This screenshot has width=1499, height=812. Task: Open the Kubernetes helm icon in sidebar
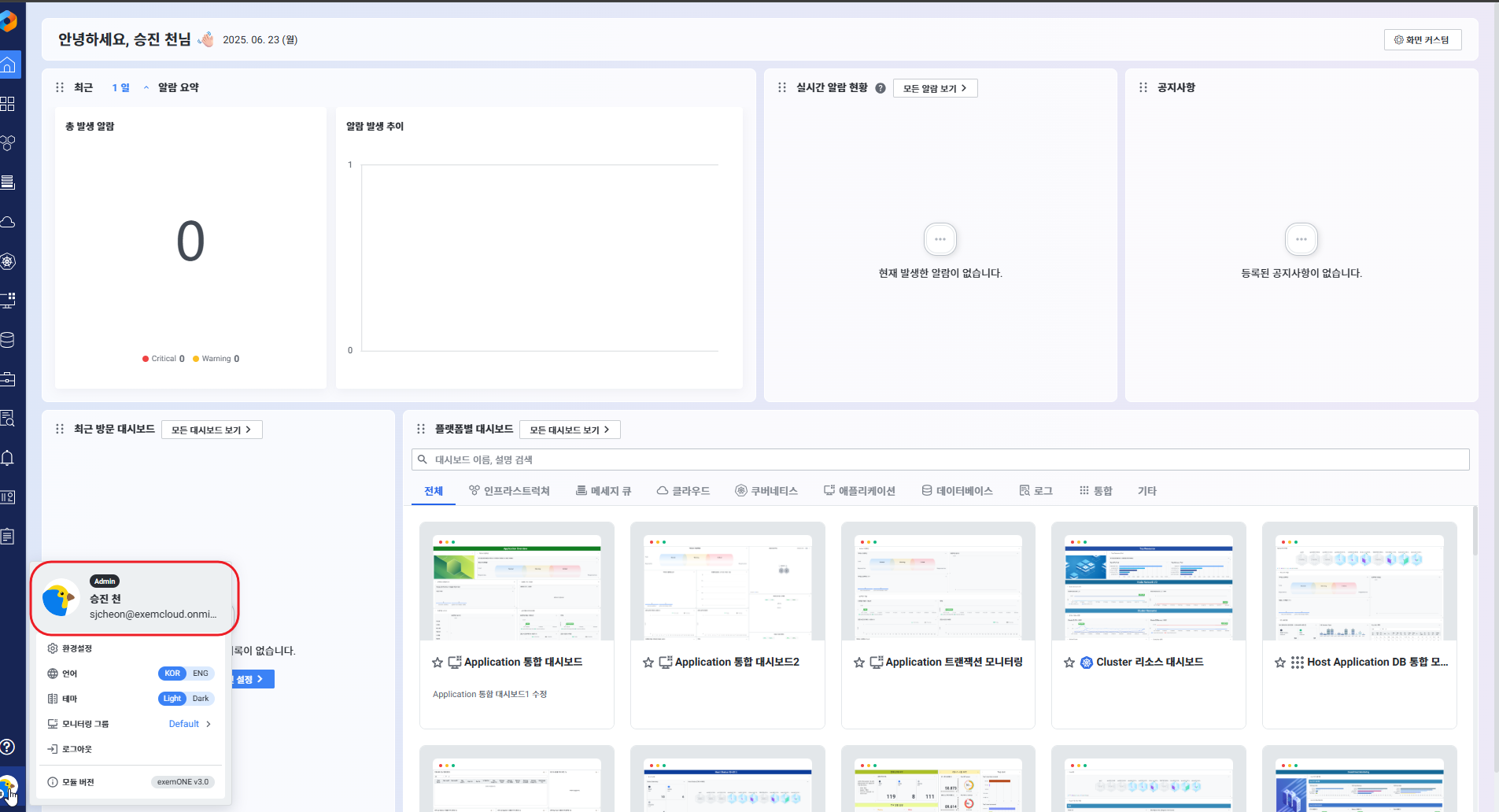pos(9,261)
